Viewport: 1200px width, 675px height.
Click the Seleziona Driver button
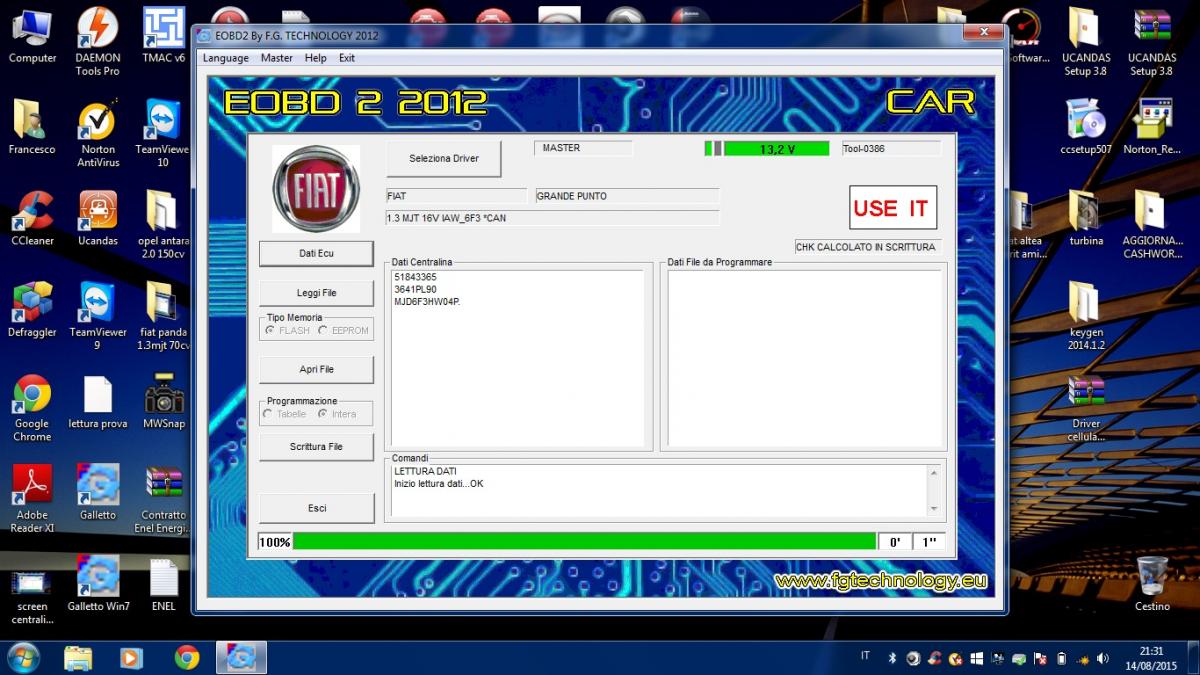tap(444, 158)
